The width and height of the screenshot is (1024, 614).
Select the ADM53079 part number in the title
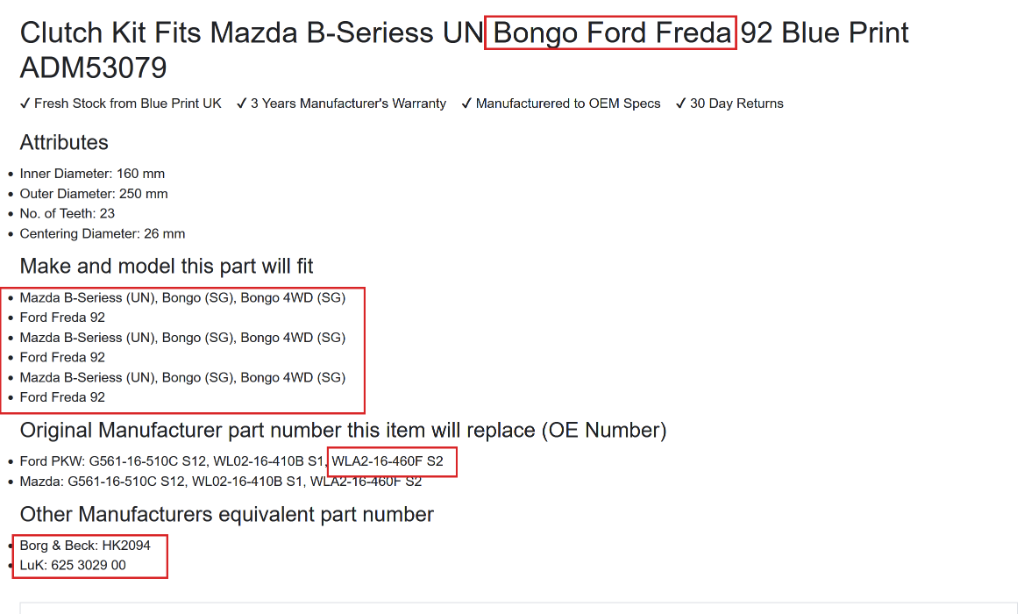(x=93, y=68)
